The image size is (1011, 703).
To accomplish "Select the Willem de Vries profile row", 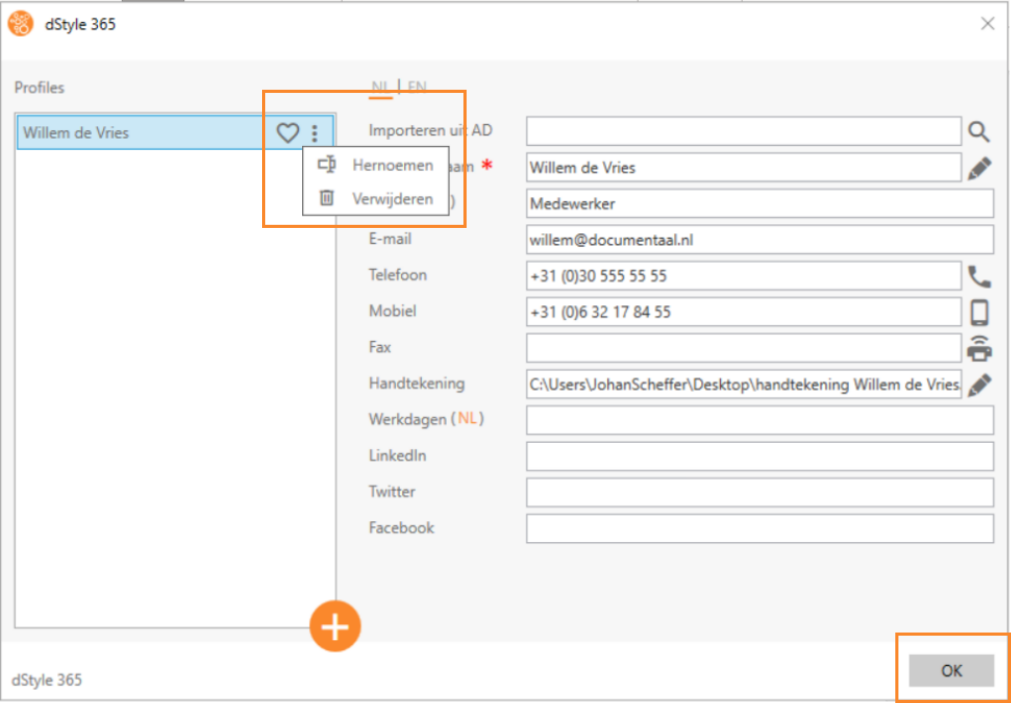I will click(x=175, y=133).
